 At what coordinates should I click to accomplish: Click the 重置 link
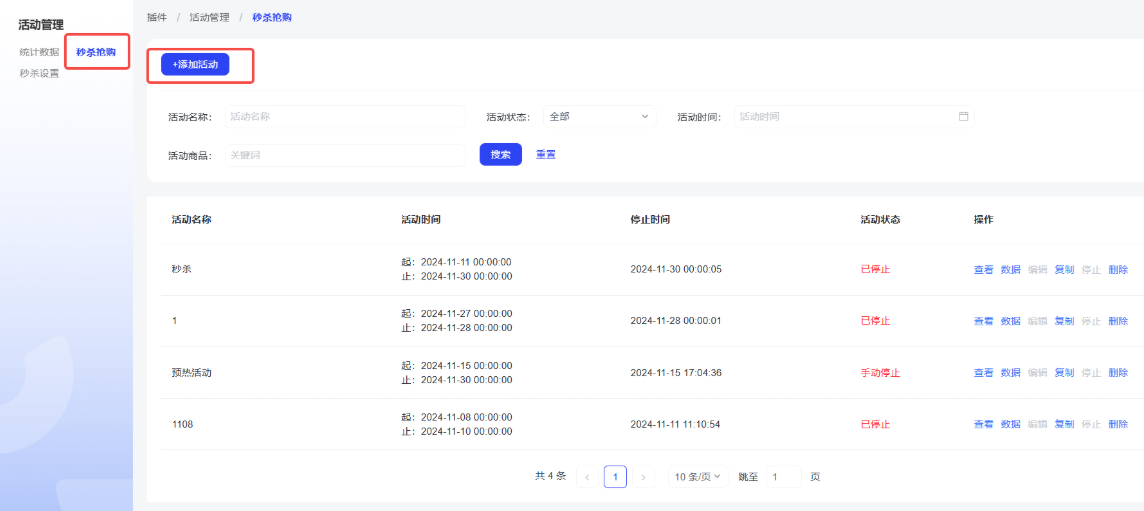click(x=546, y=155)
